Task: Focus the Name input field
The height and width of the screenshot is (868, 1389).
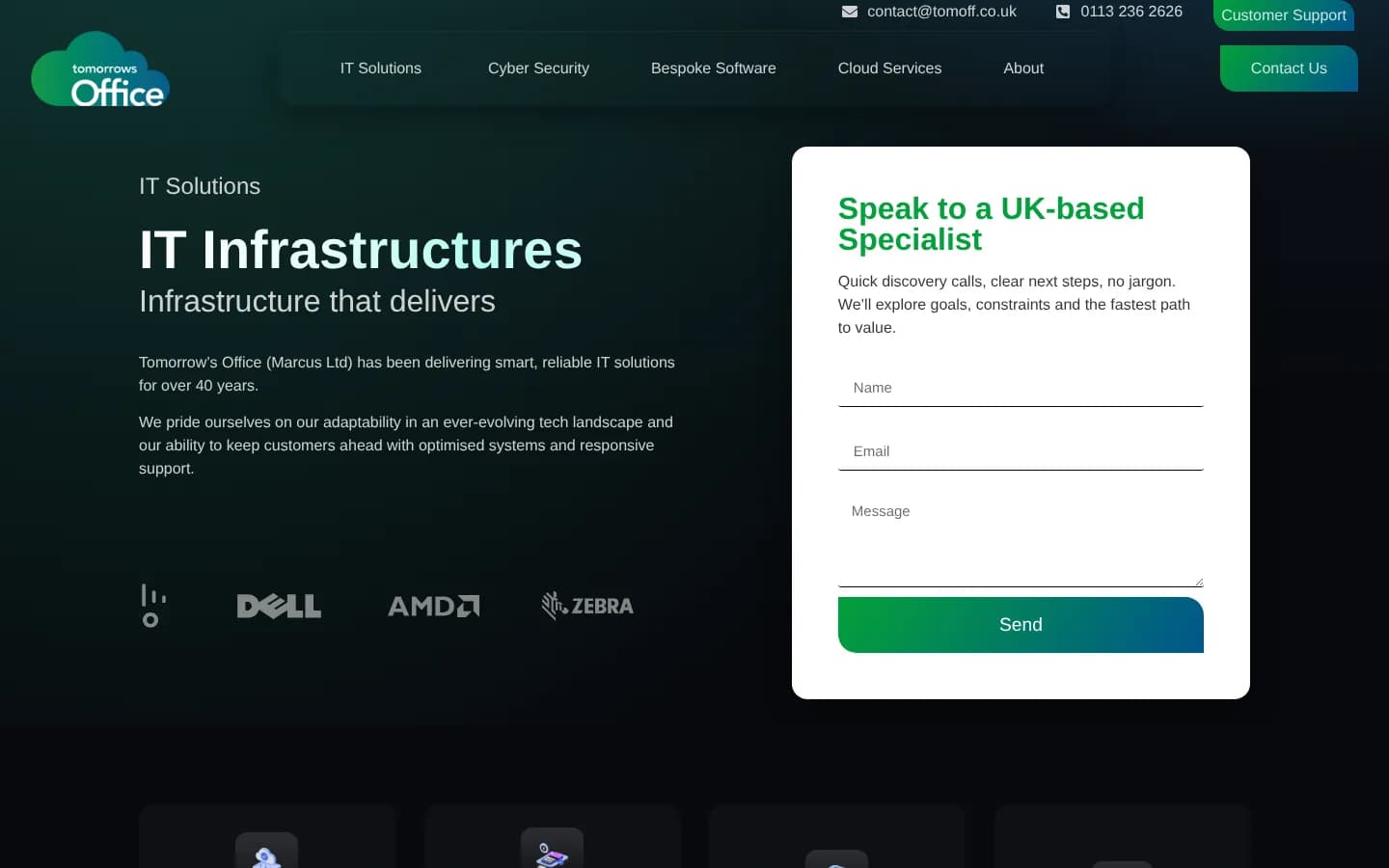Action: pyautogui.click(x=1021, y=388)
